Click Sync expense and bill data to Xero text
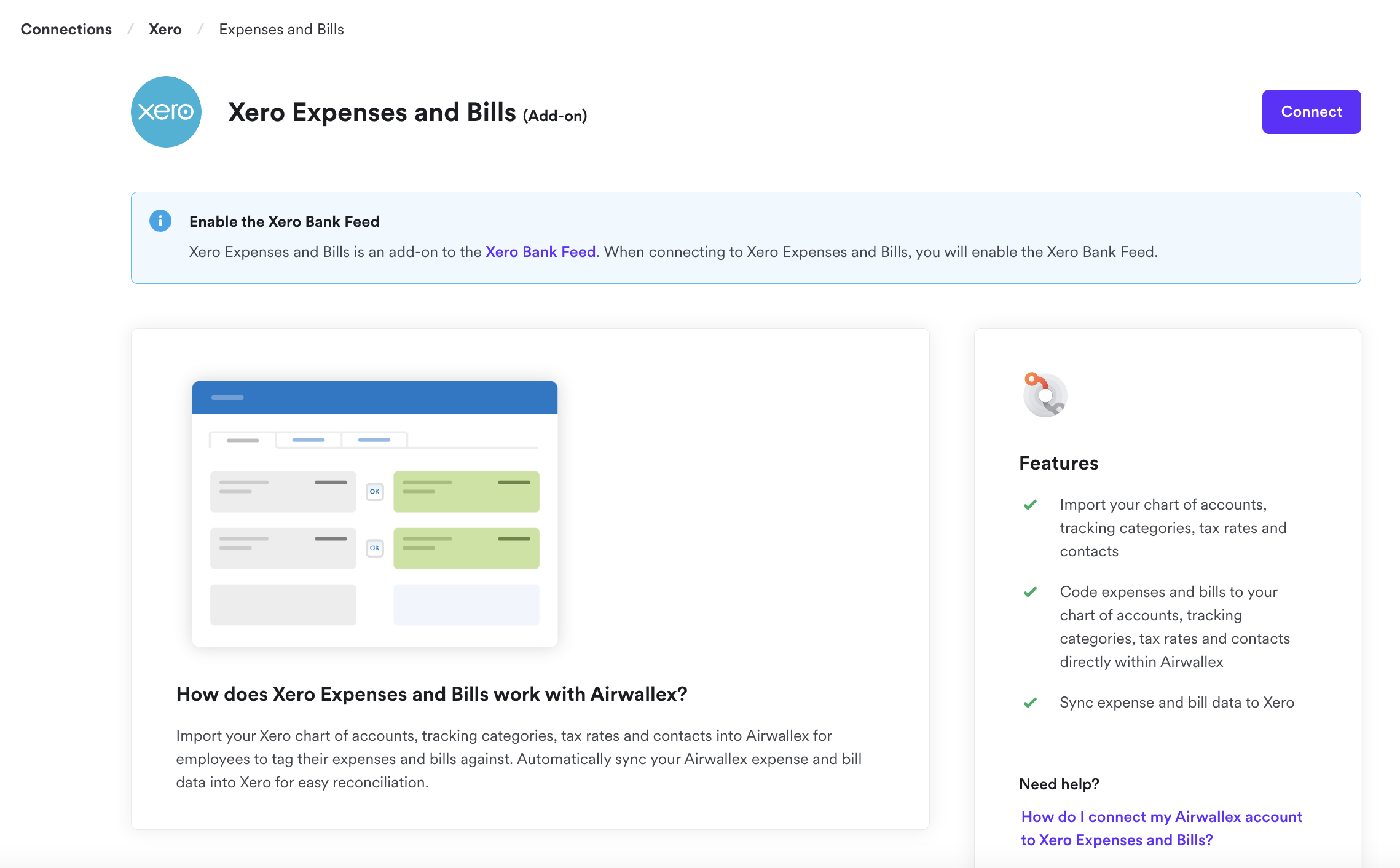 [x=1177, y=703]
